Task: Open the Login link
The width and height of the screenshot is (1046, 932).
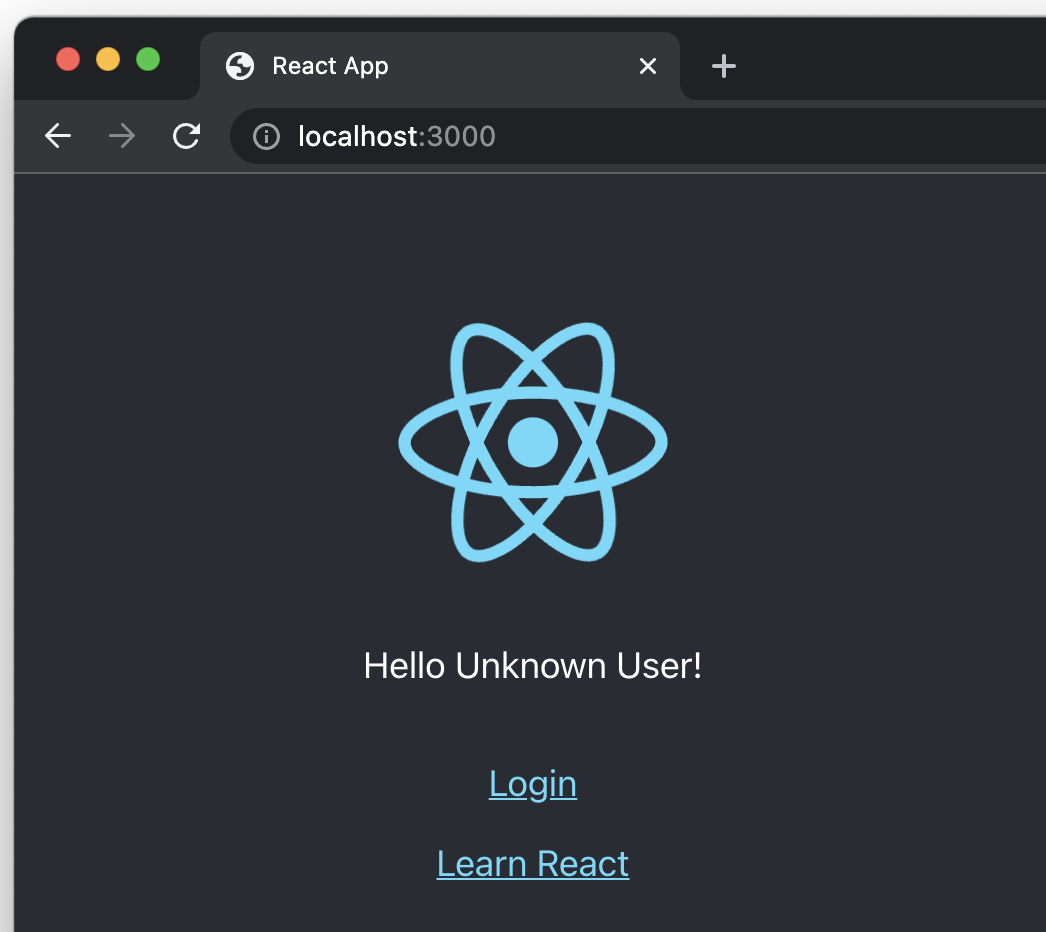Action: (x=532, y=784)
